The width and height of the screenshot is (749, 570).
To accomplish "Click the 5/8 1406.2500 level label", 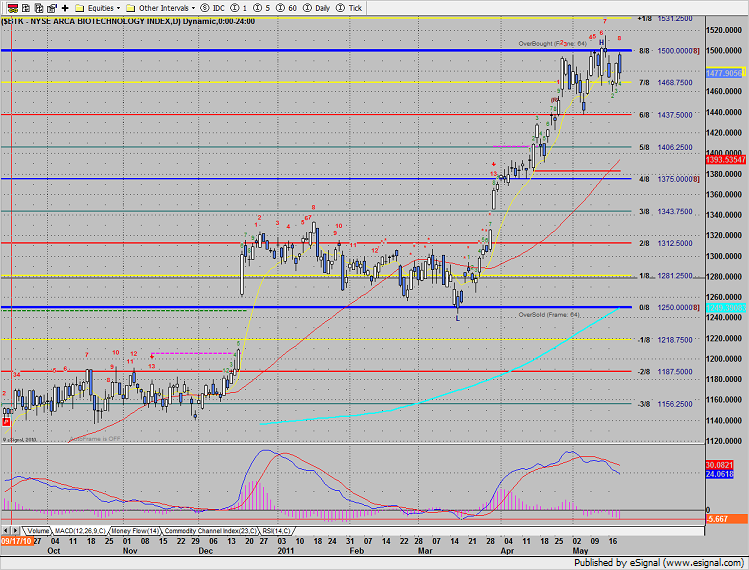I will (x=665, y=148).
